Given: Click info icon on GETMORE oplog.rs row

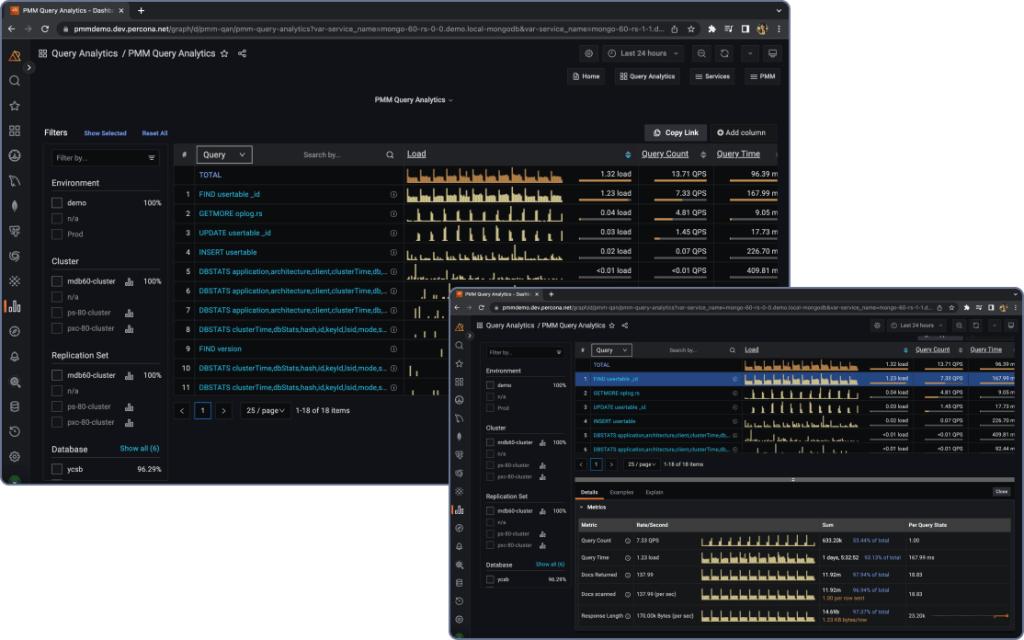Looking at the screenshot, I should [393, 214].
